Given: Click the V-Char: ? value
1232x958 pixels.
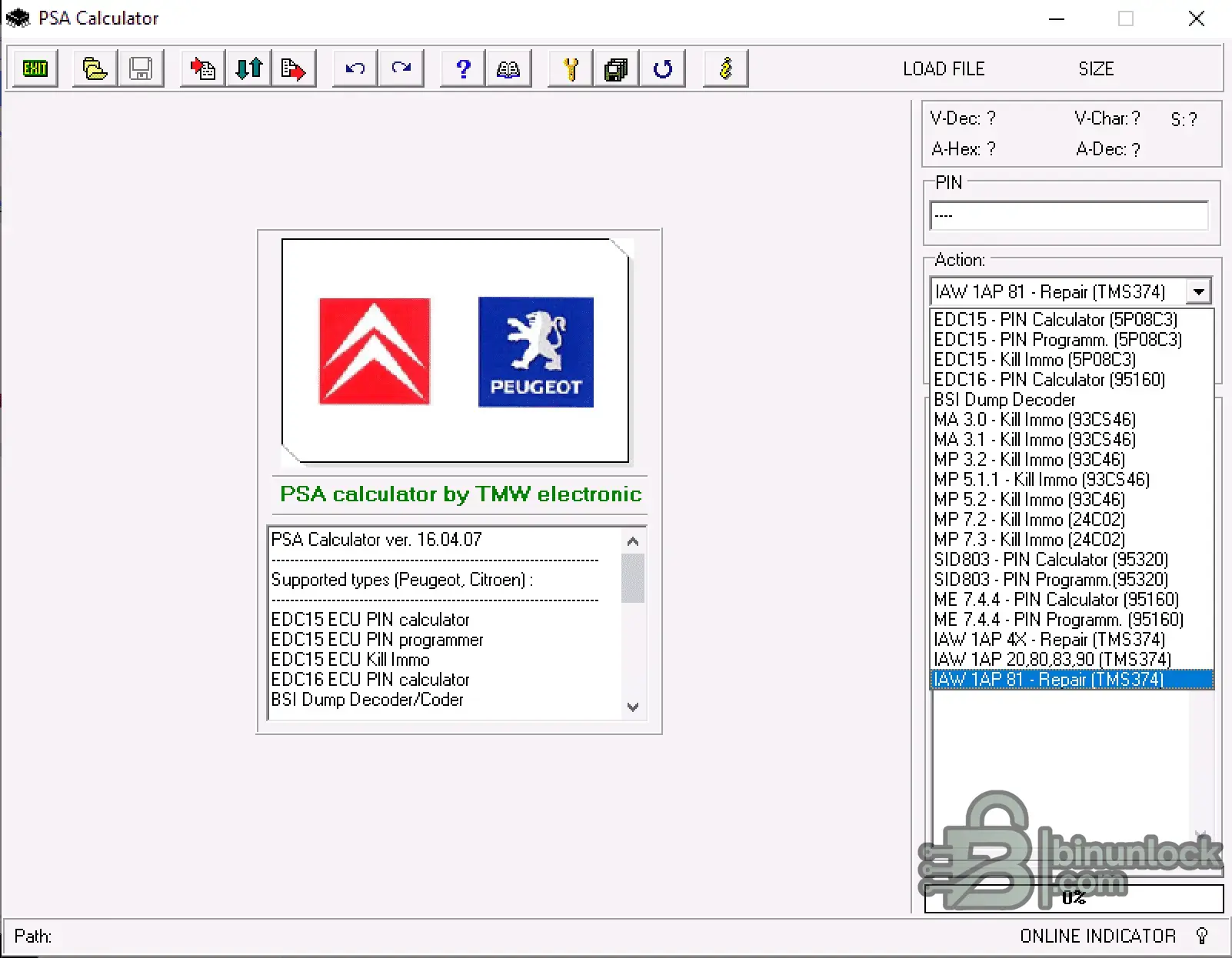Looking at the screenshot, I should pyautogui.click(x=1107, y=118).
